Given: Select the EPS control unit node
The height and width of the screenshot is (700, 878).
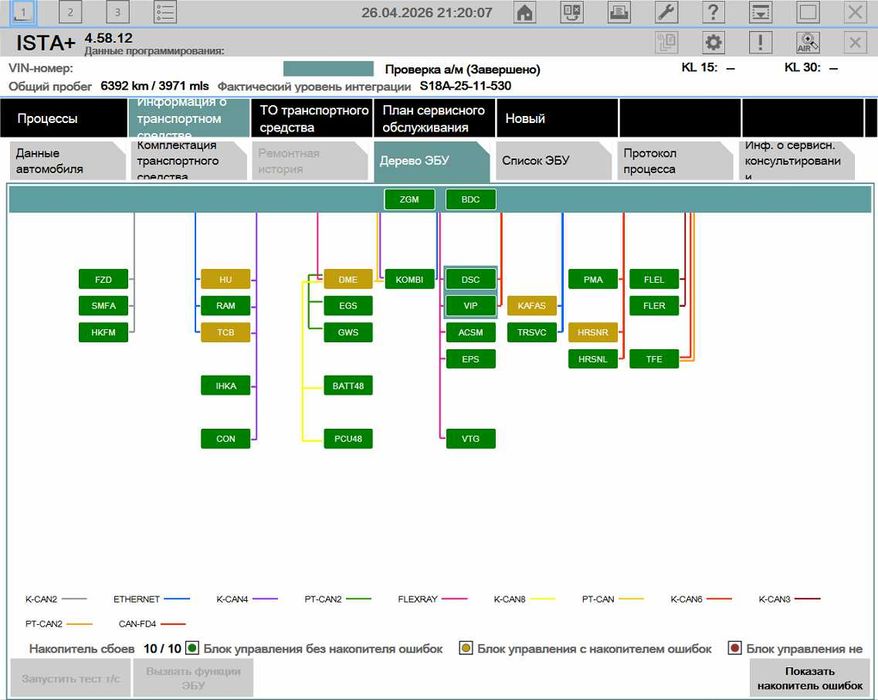Looking at the screenshot, I should click(470, 359).
